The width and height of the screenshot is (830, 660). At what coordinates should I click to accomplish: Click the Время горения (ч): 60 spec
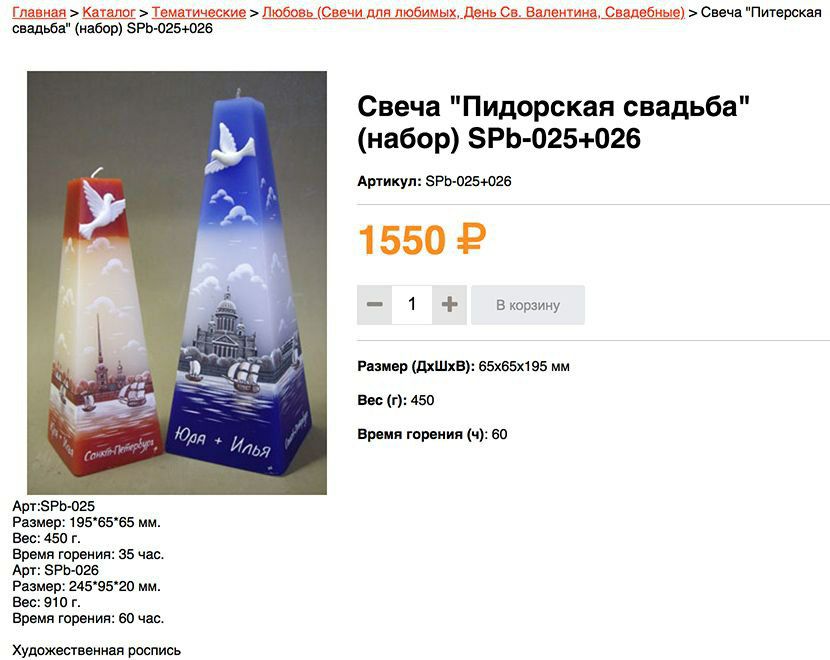click(432, 435)
